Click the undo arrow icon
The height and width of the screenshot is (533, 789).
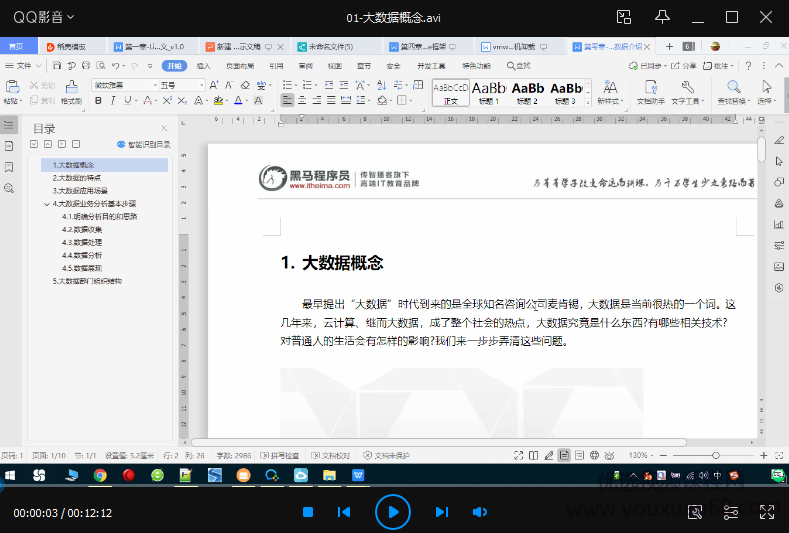tap(116, 65)
